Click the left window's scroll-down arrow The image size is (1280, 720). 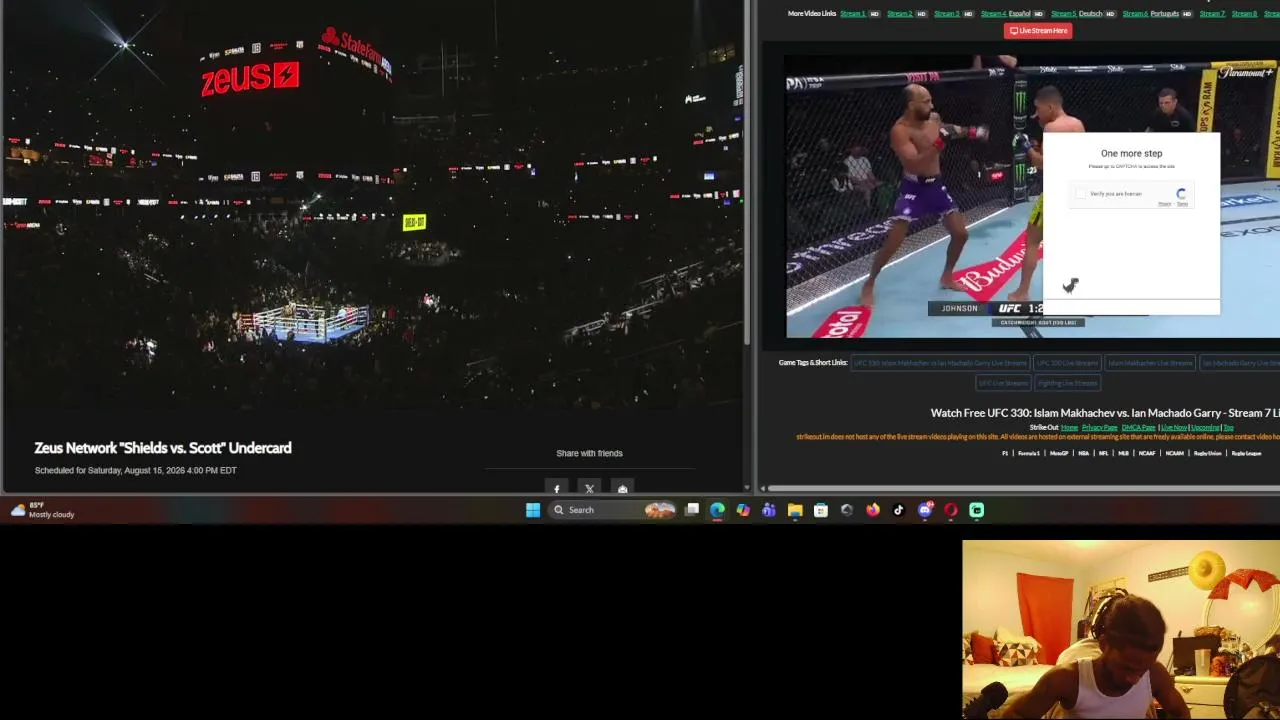(749, 488)
